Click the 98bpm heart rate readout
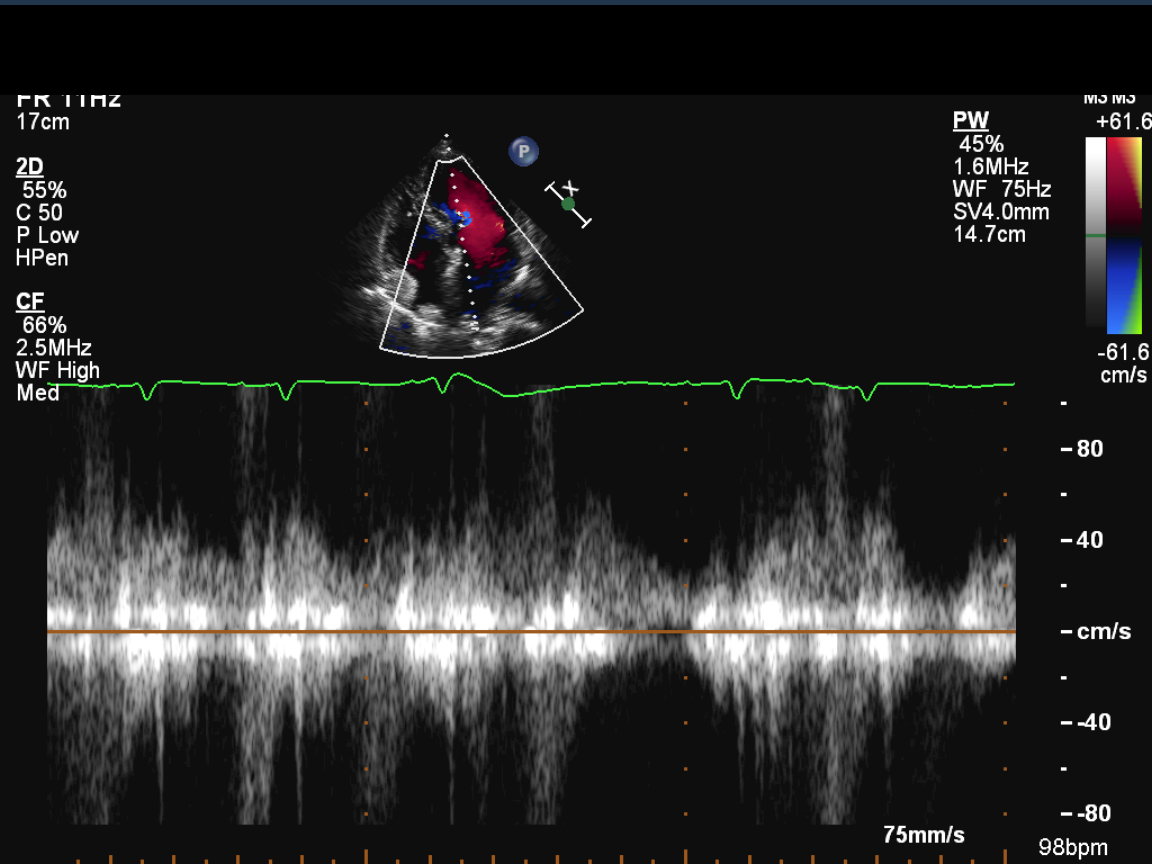1152x864 pixels. coord(1072,848)
